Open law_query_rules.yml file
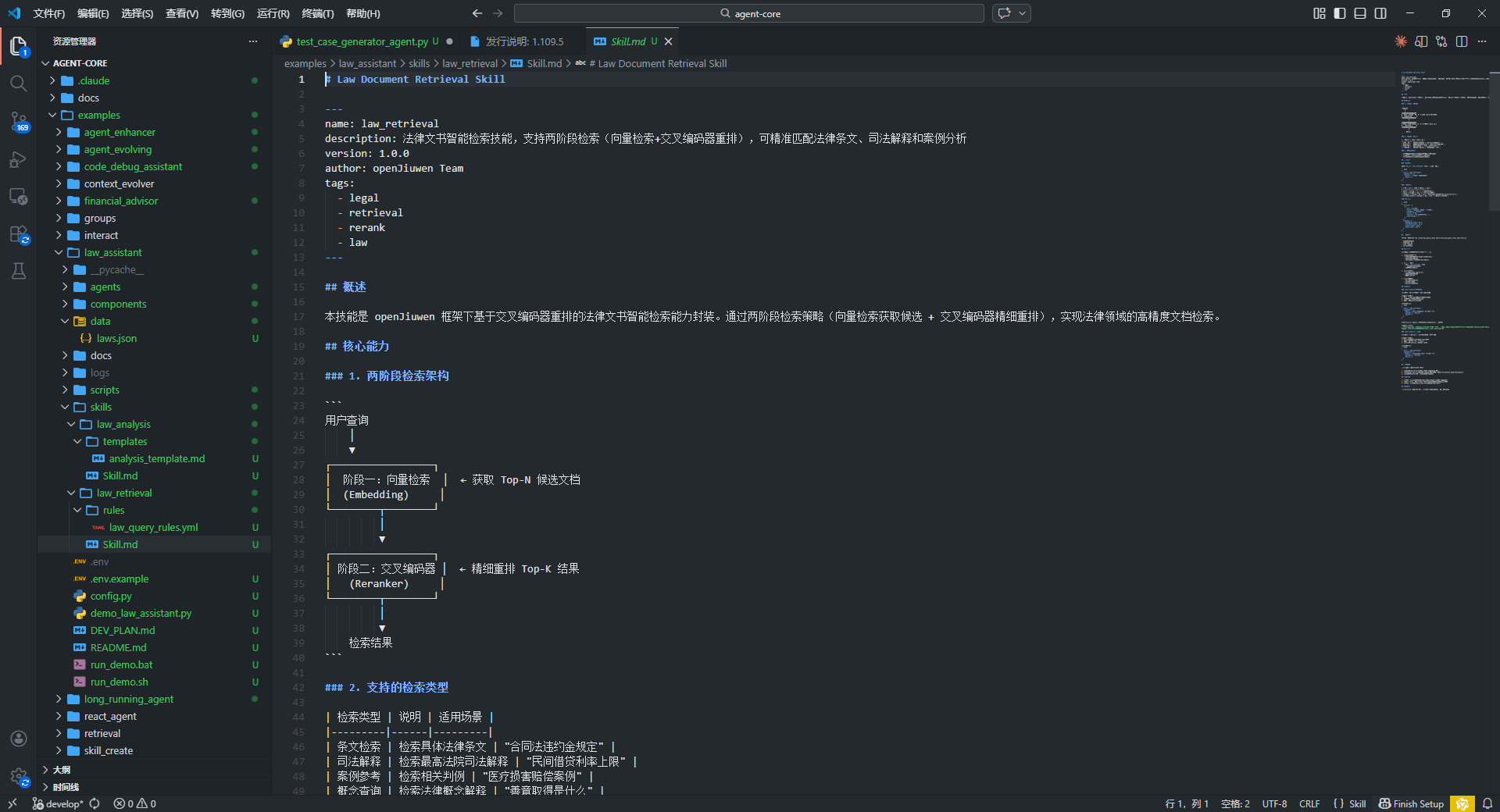 click(x=154, y=527)
